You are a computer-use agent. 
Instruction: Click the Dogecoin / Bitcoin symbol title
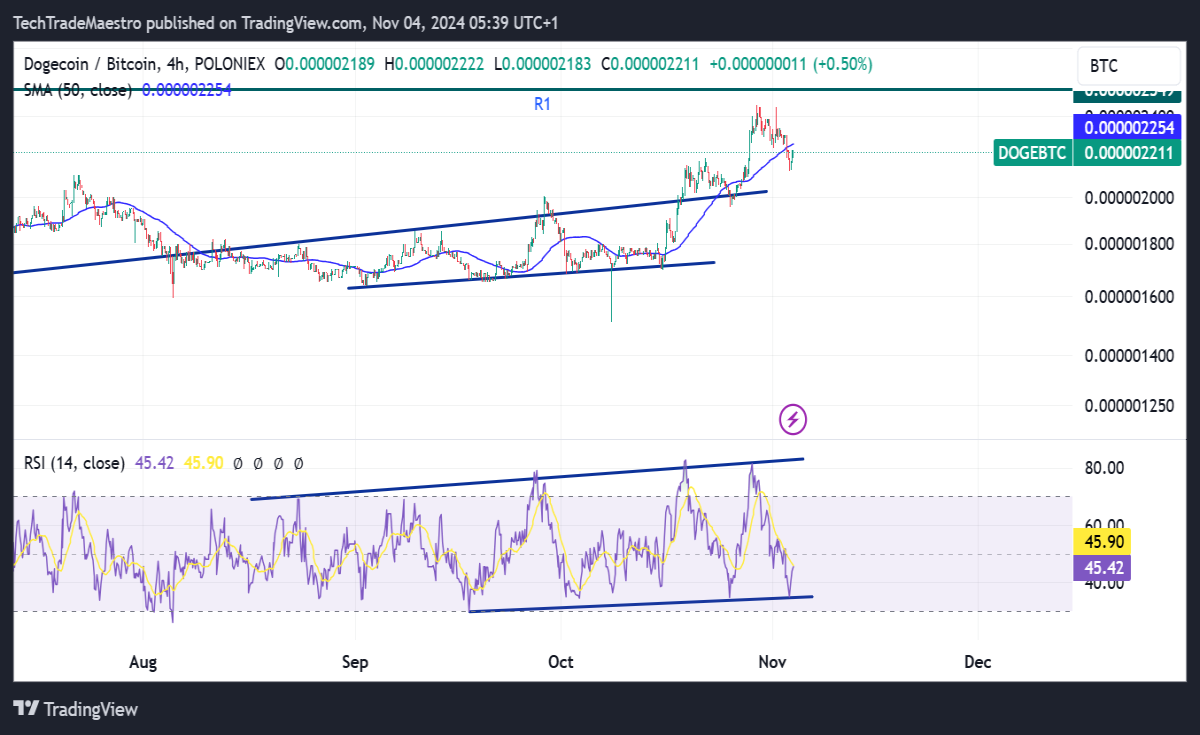pyautogui.click(x=91, y=64)
